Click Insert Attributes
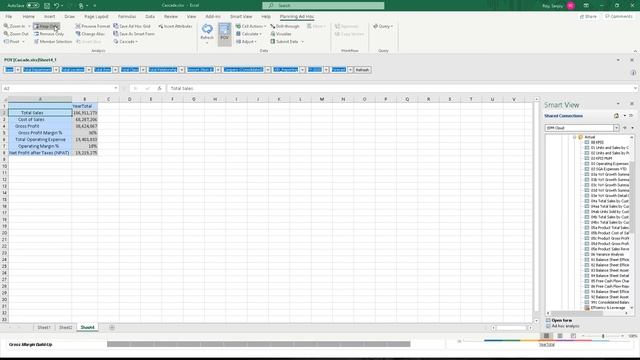640x360 pixels. point(175,26)
